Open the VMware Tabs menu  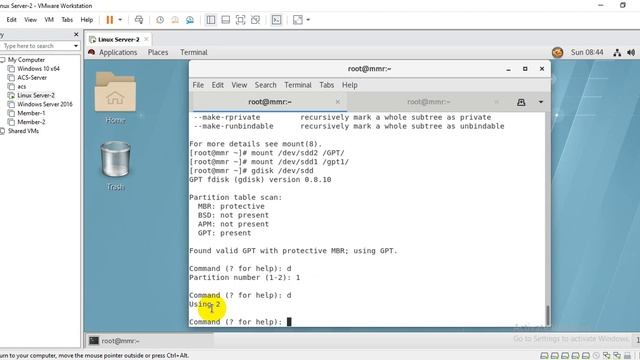(x=67, y=20)
